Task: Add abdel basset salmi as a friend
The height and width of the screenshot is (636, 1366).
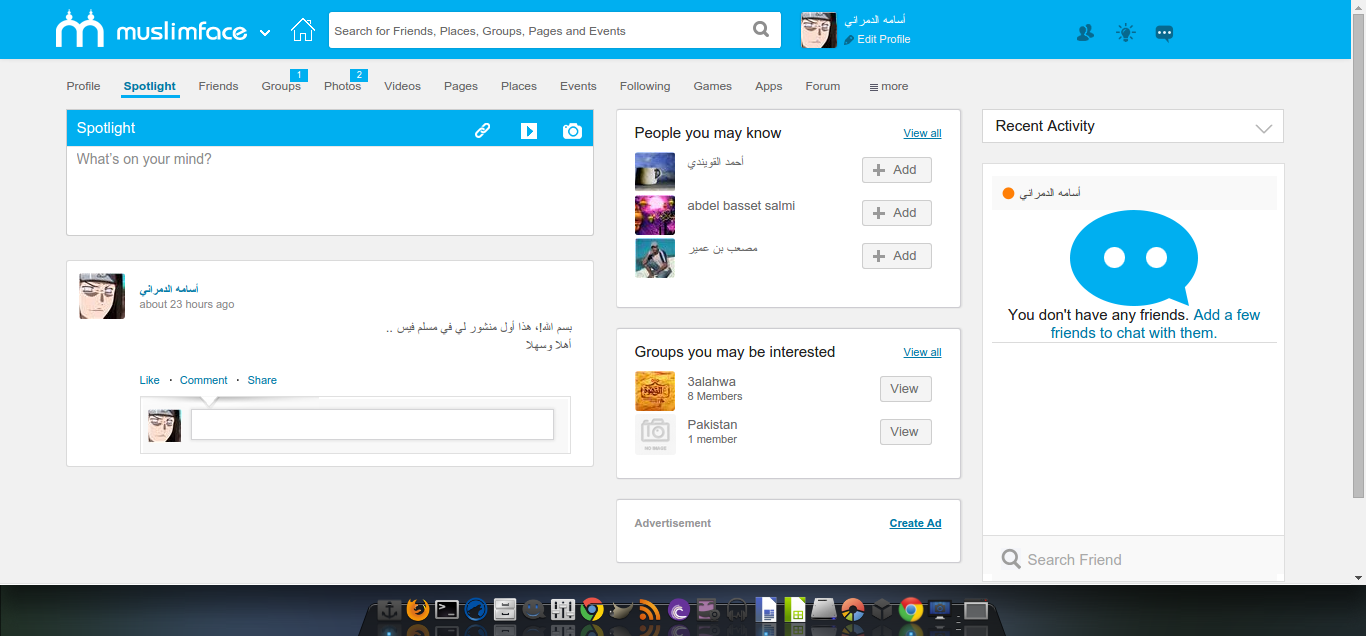Action: 896,212
